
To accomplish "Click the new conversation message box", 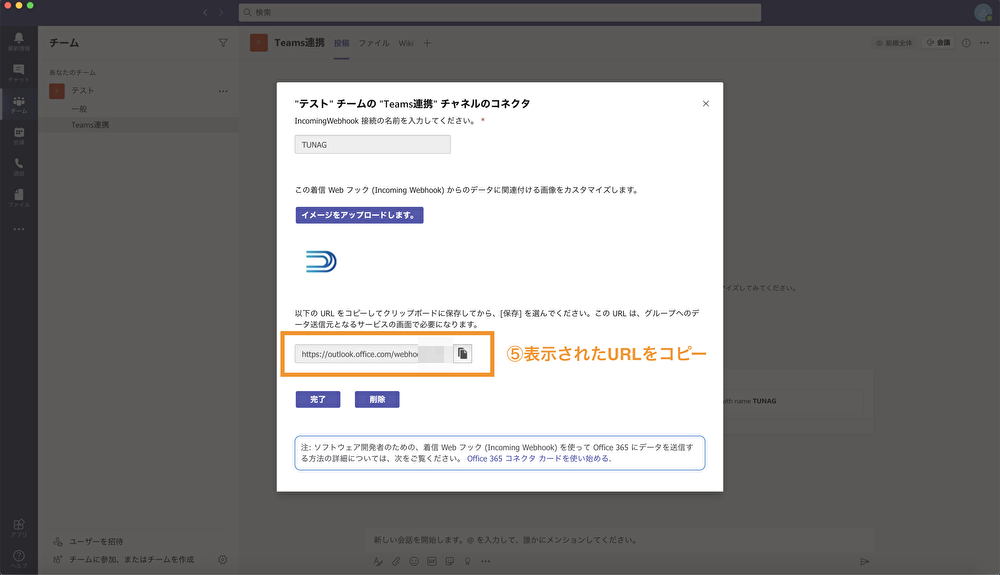I will [619, 540].
